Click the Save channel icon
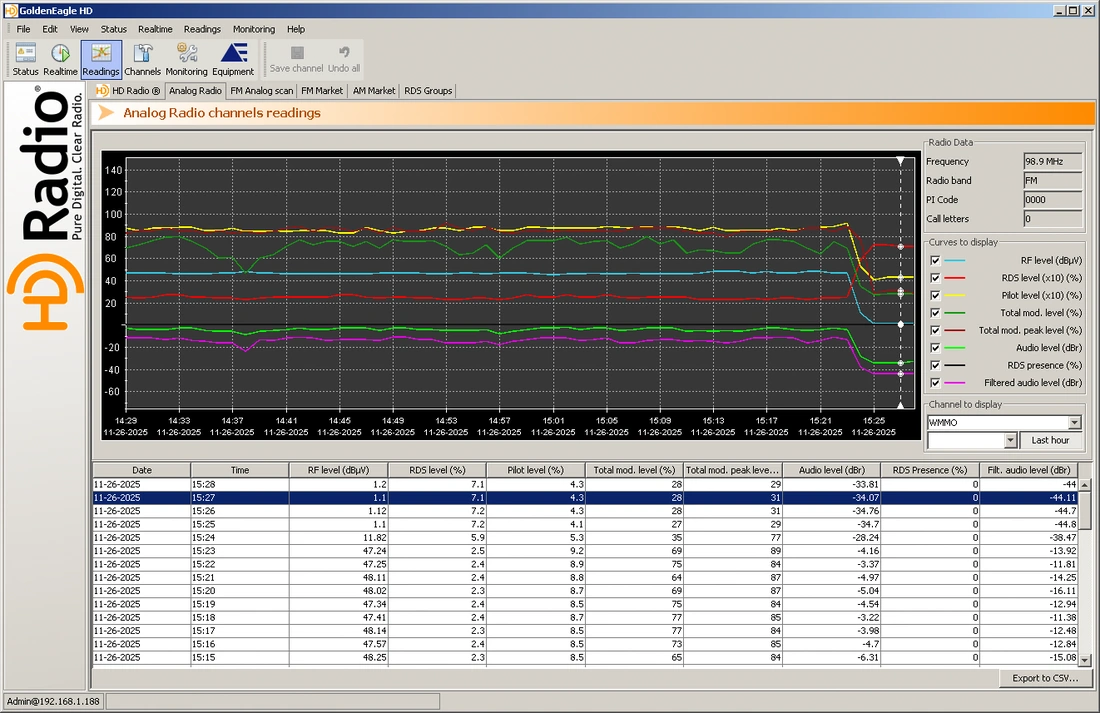The width and height of the screenshot is (1100, 713). click(x=296, y=59)
